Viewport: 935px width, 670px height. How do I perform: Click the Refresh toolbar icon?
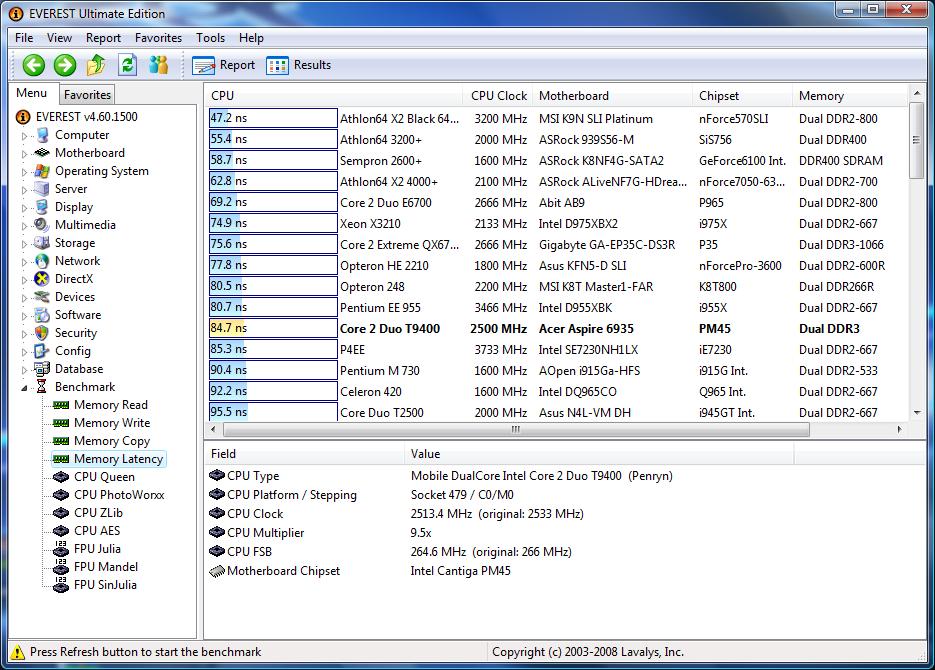pyautogui.click(x=128, y=65)
